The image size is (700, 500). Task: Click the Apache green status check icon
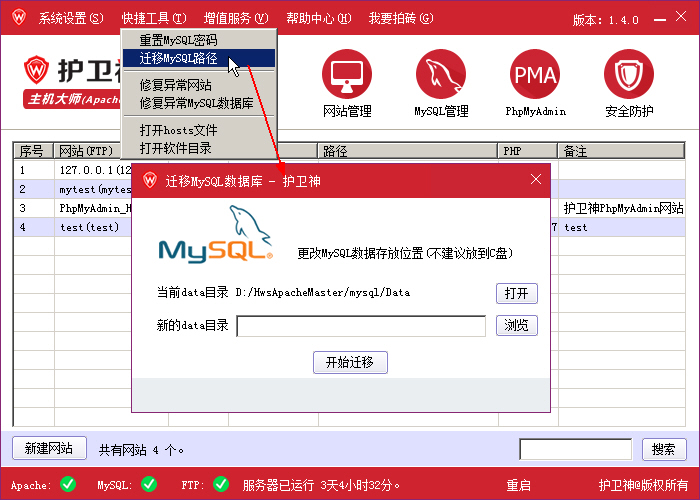(68, 484)
